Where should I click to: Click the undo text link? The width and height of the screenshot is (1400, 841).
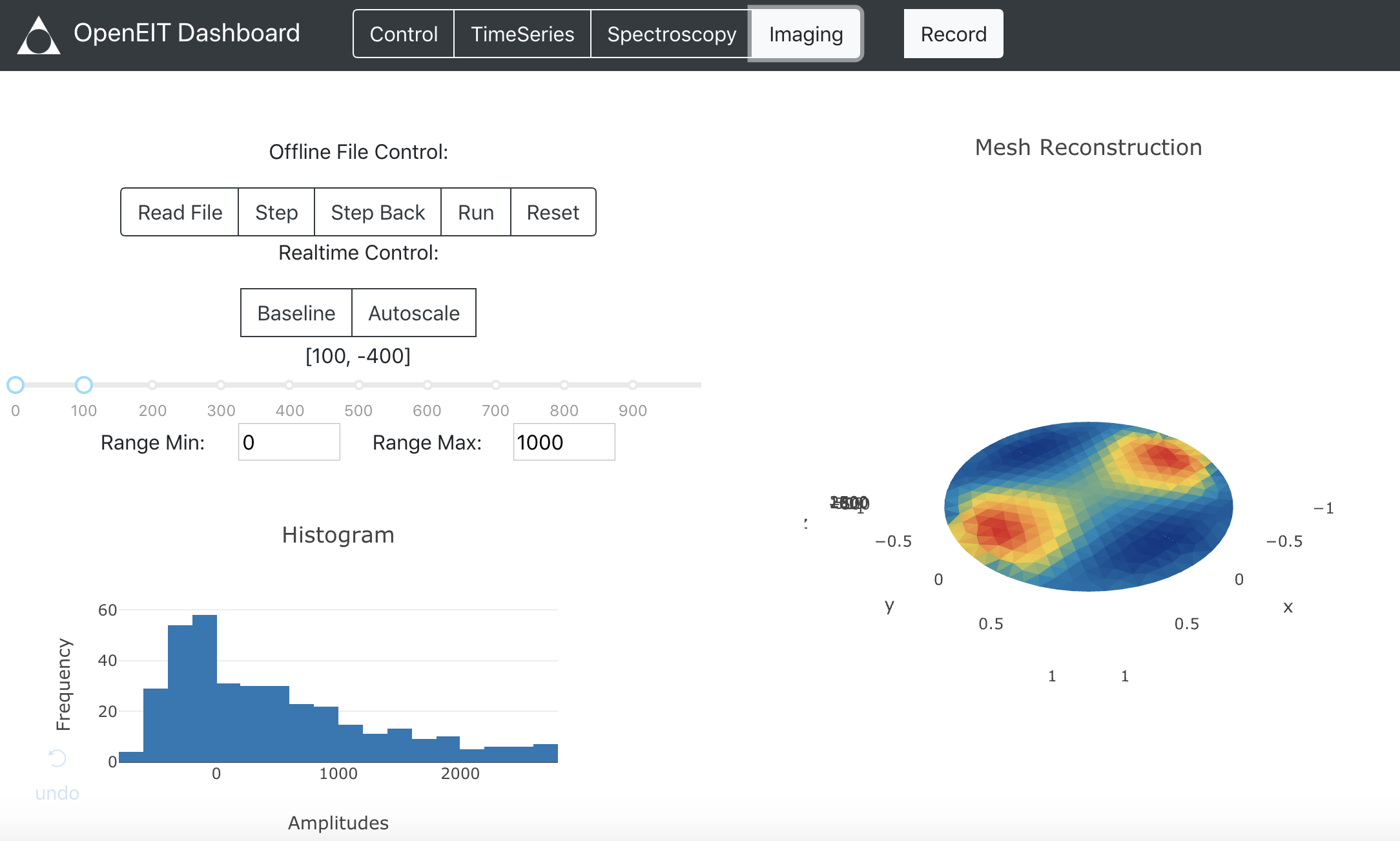click(x=57, y=793)
